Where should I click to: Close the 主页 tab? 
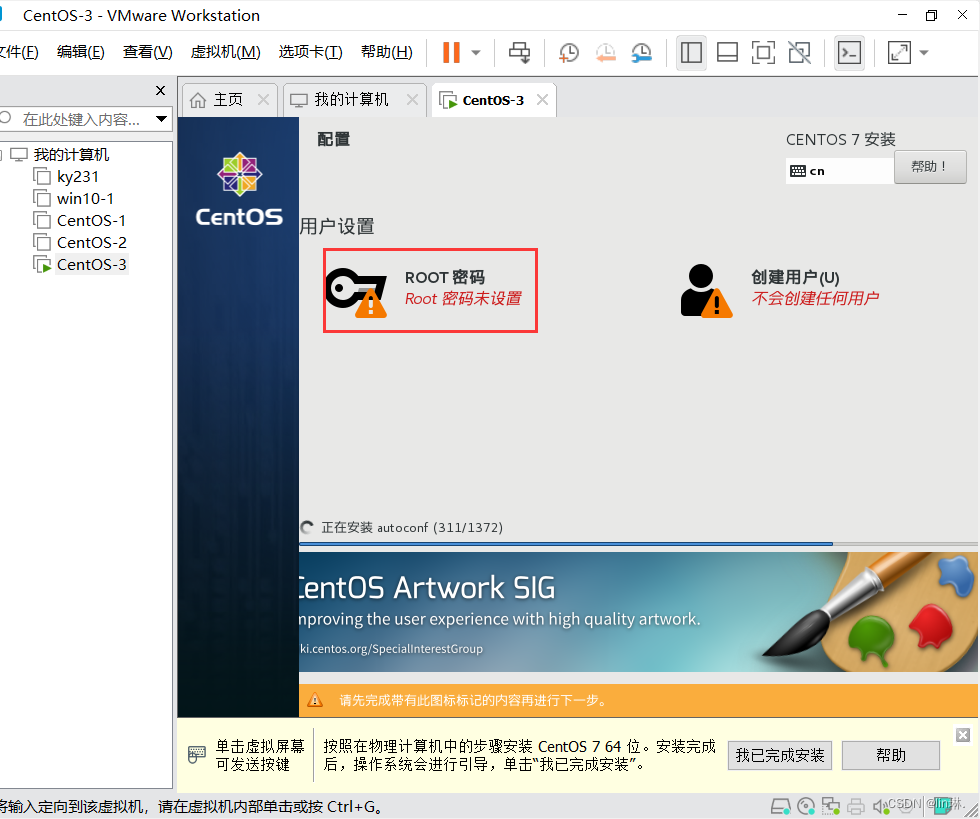[x=264, y=99]
